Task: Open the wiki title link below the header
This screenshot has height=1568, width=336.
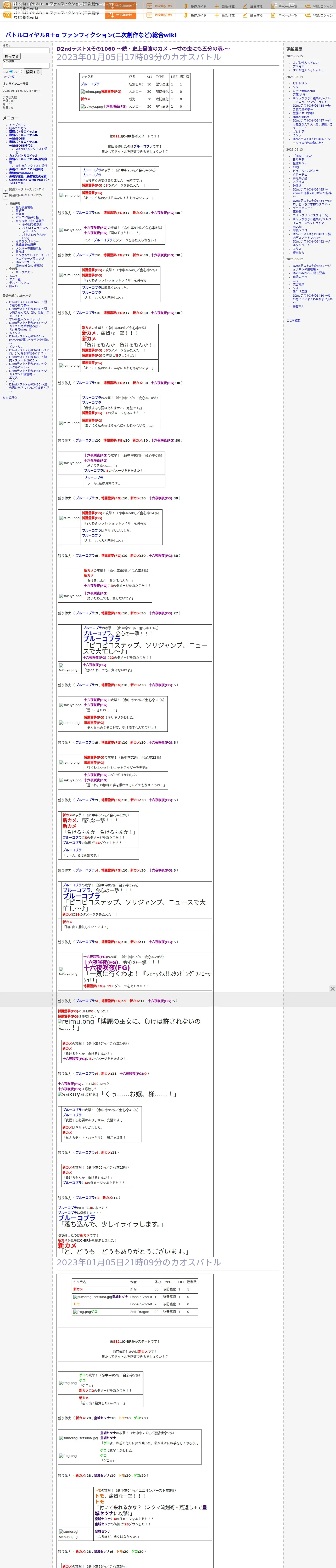Action: pyautogui.click(x=91, y=35)
